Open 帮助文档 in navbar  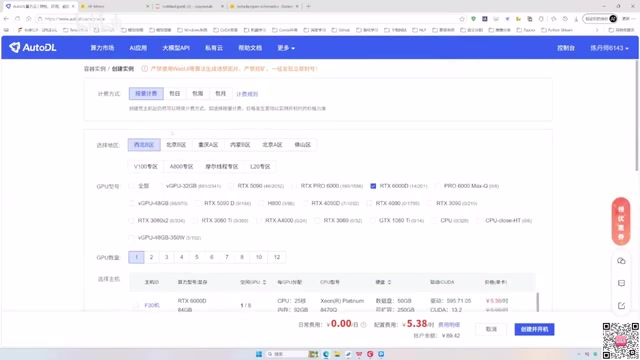[x=250, y=48]
